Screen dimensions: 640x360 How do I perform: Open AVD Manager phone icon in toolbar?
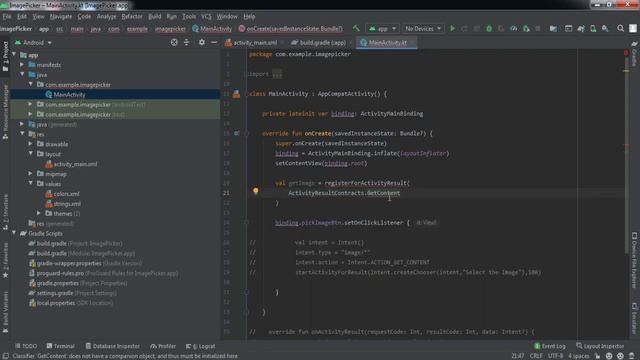593,29
